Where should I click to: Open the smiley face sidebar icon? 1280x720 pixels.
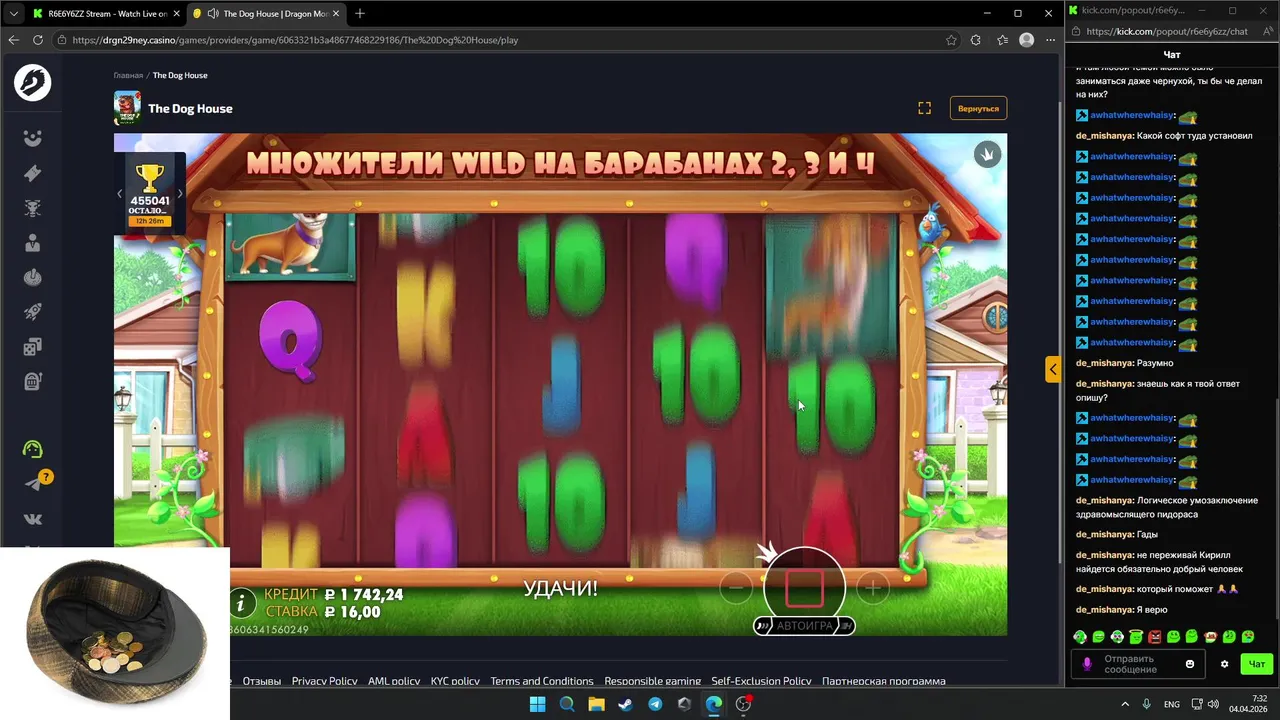(x=33, y=138)
